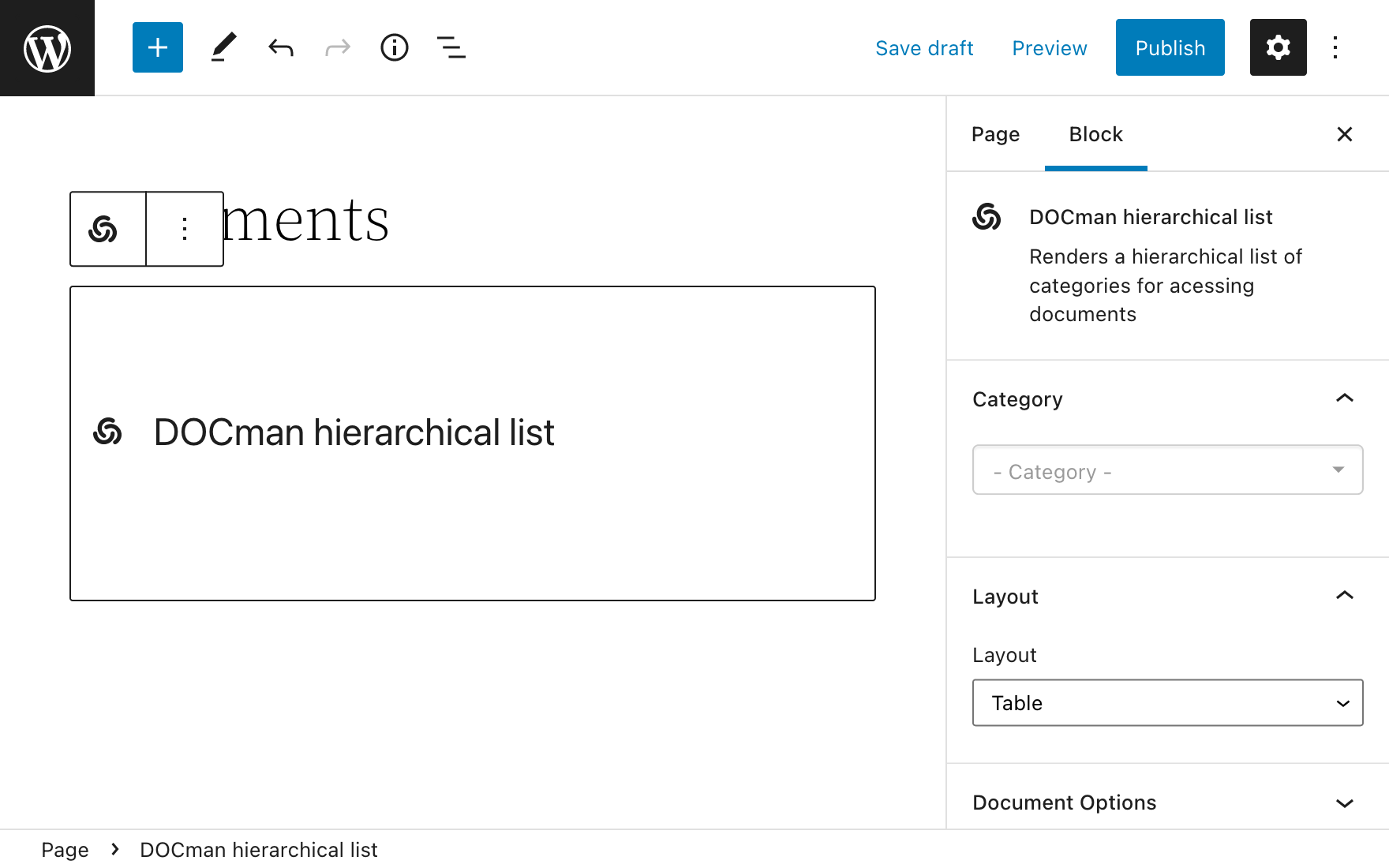Screen dimensions: 1389x868
Task: Click the blue add block plus button
Action: tap(158, 47)
